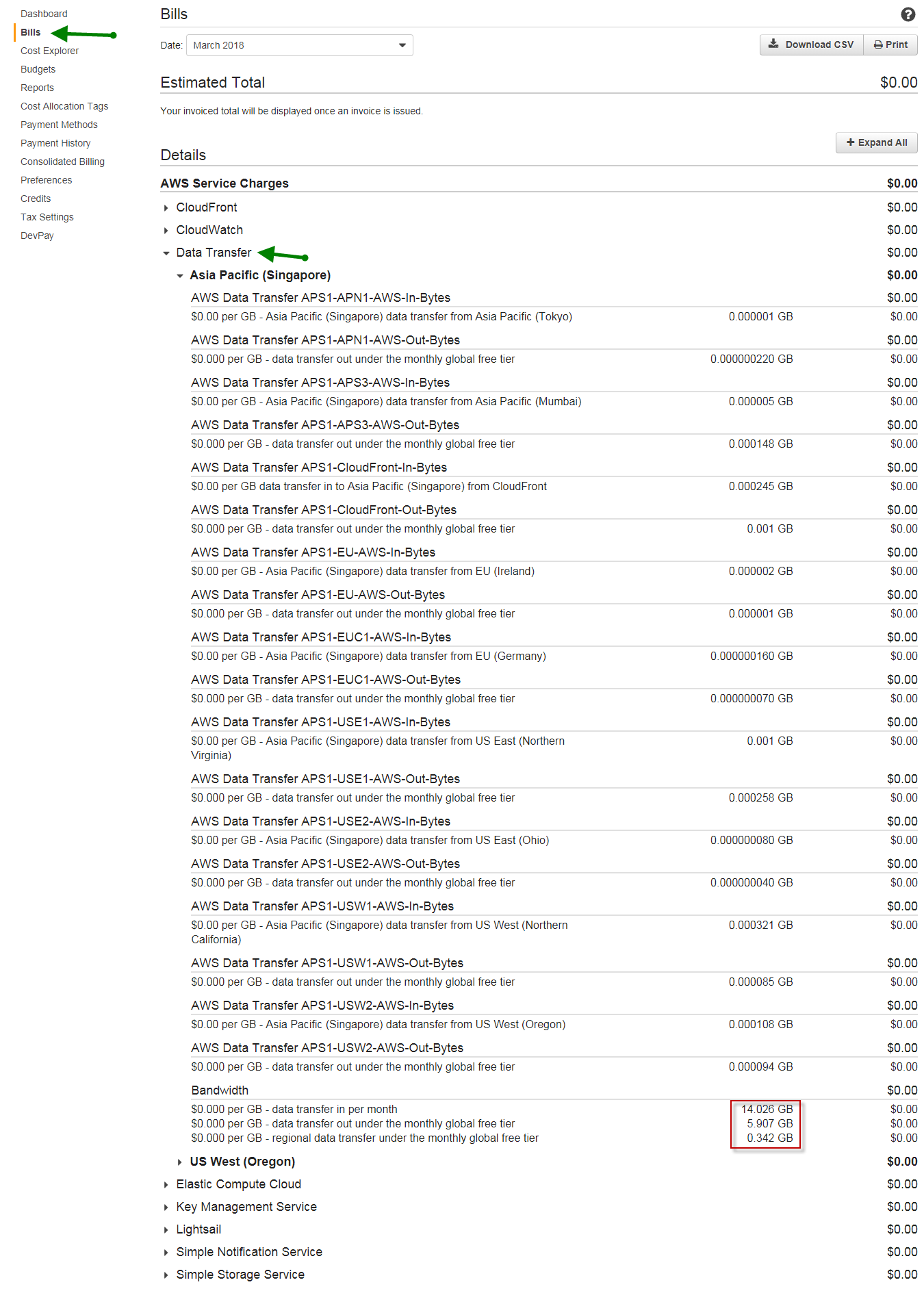Screen dimensions: 924x1291
Task: Click 'data transfer from US West (Oregon)' line
Action: pos(378,1024)
